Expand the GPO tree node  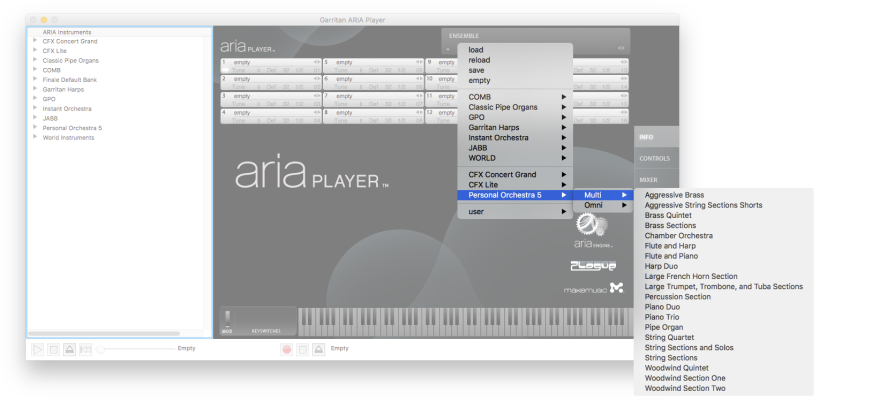35,98
